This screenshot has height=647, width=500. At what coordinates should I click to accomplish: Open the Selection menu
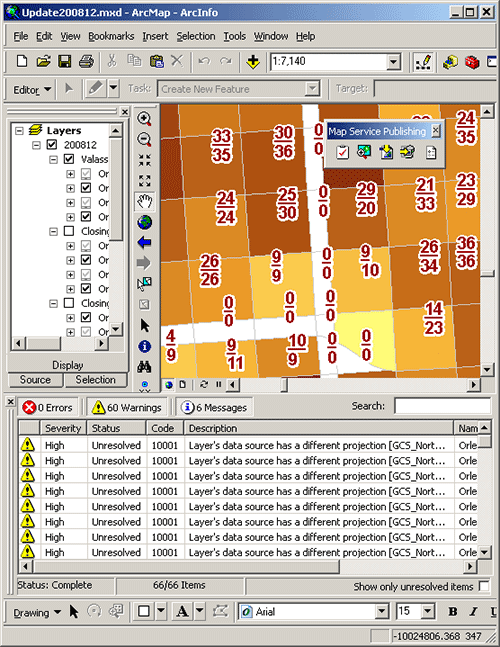(196, 36)
